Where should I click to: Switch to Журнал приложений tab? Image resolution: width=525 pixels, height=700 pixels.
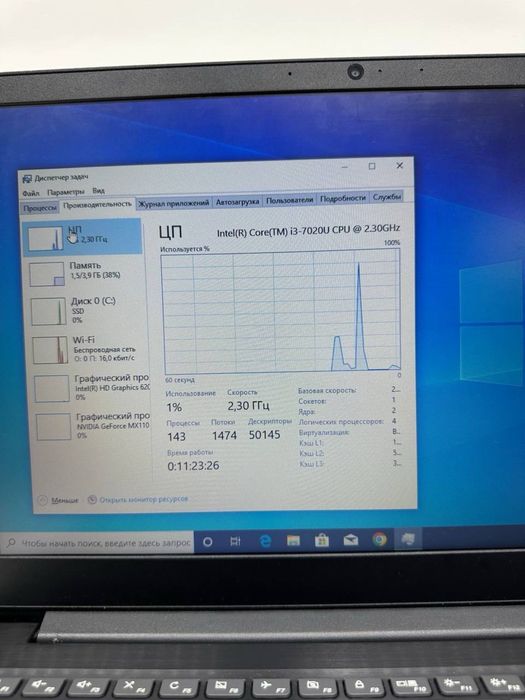173,203
